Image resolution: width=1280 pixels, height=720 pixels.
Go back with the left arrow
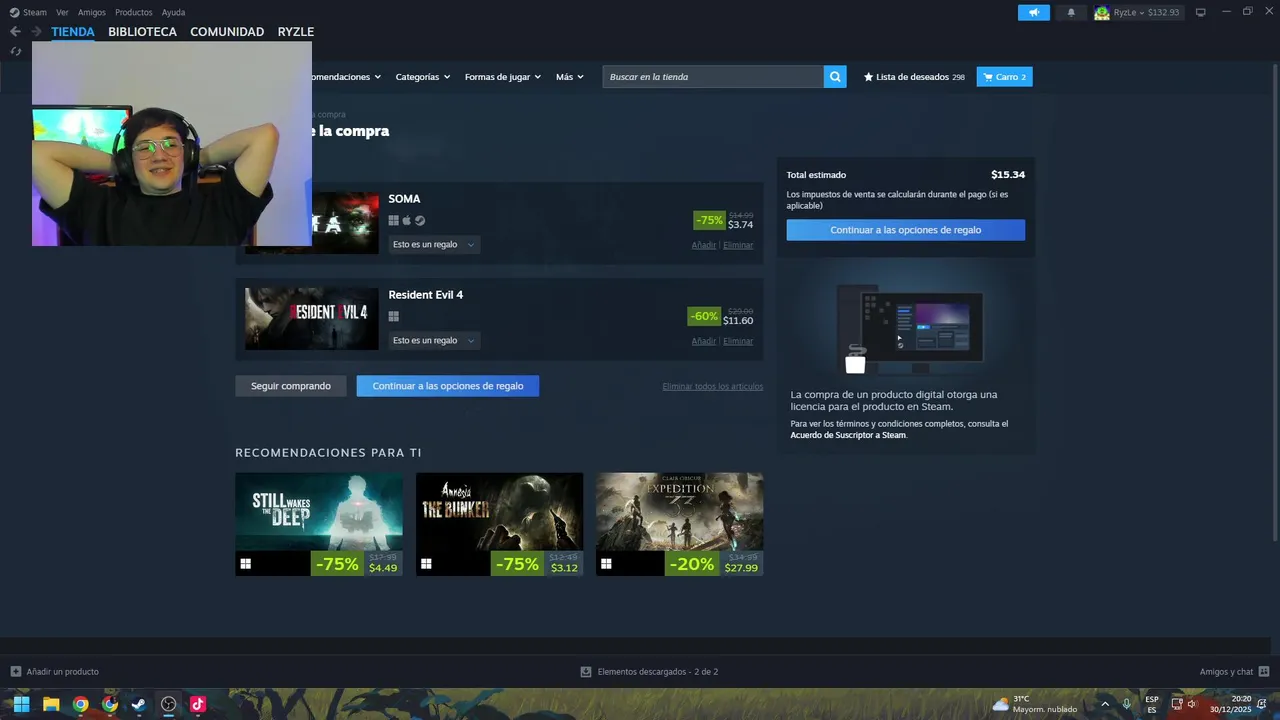[15, 31]
